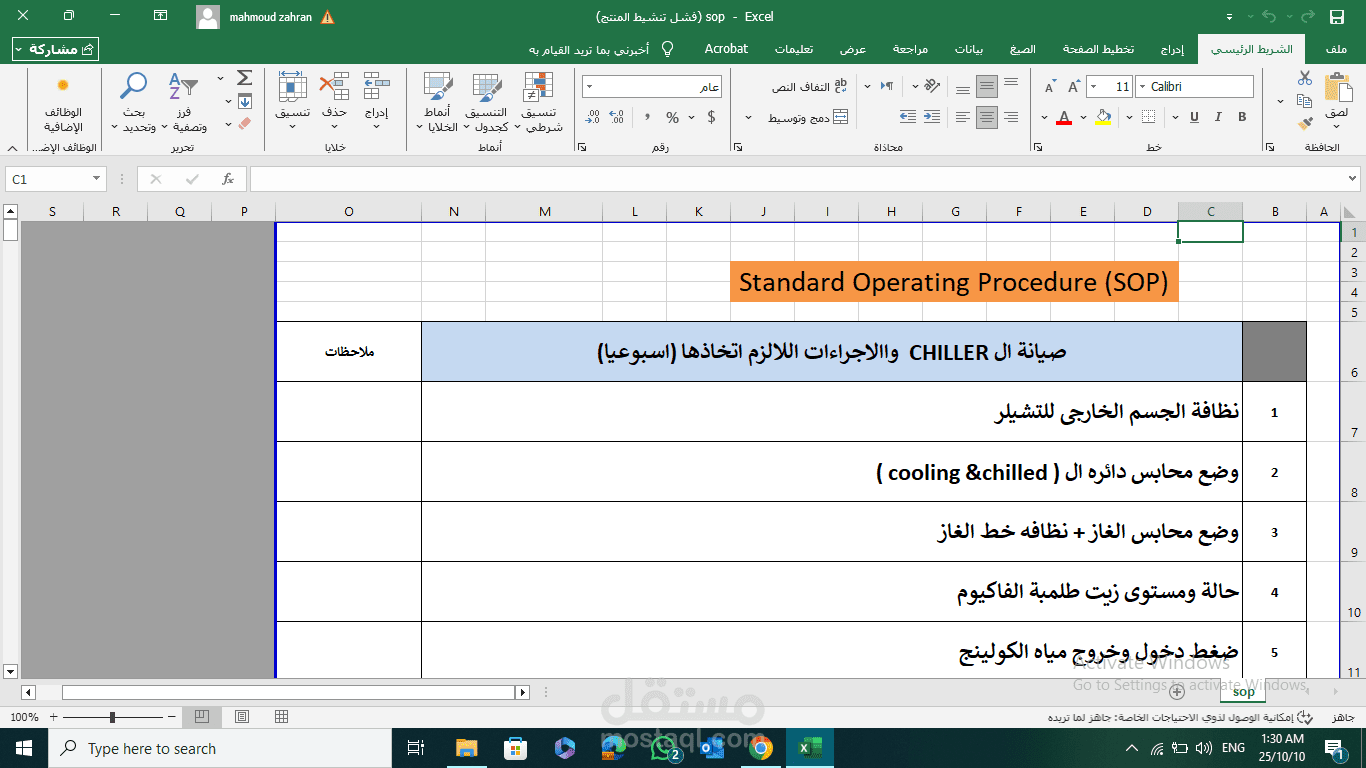
Task: Click the Decrease Font Size icon
Action: (1049, 87)
